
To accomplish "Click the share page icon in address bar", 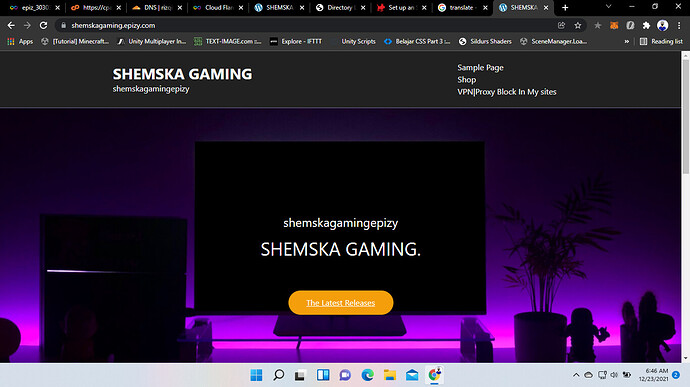I will (x=562, y=26).
